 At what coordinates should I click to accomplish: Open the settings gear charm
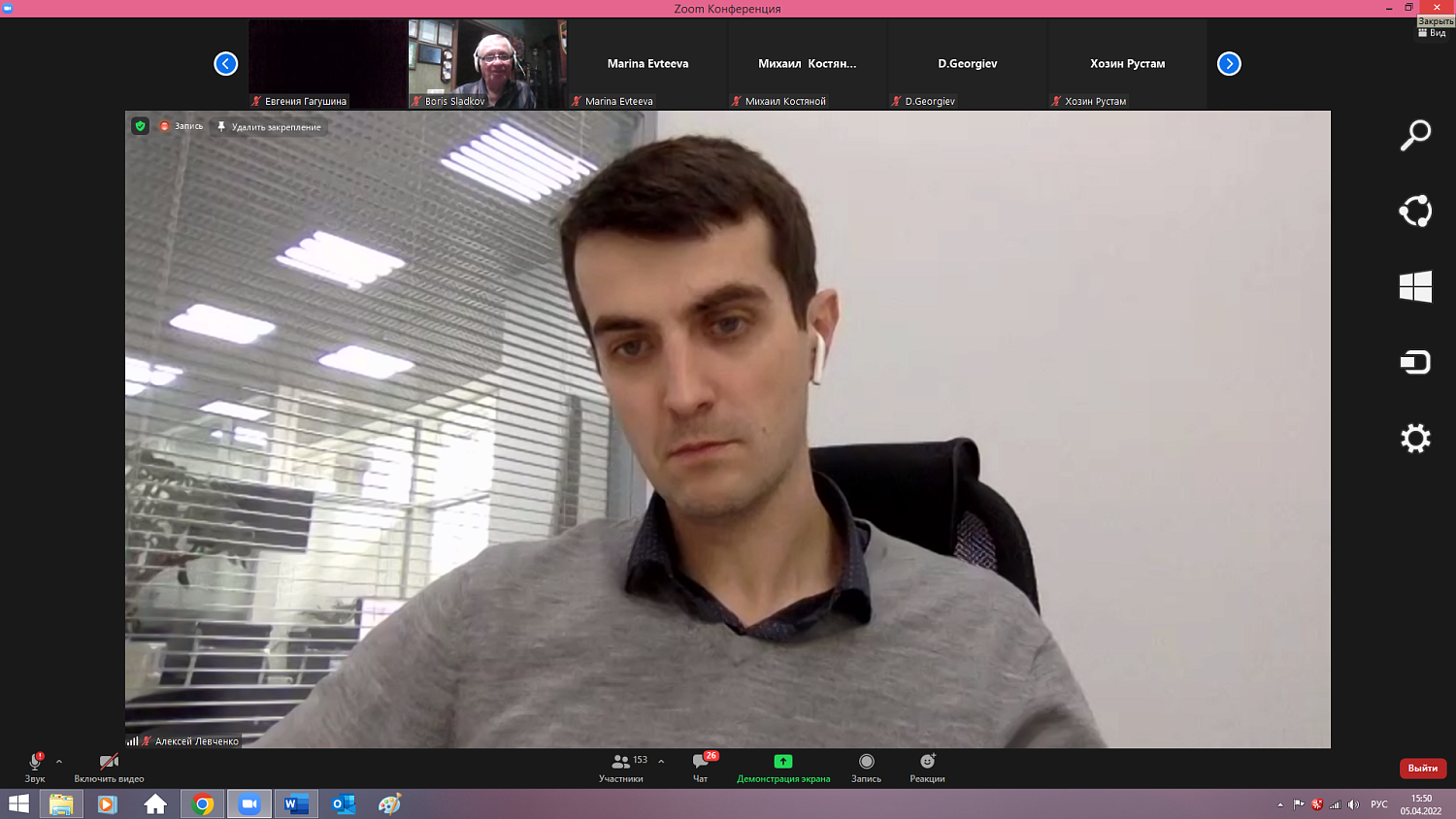(1415, 439)
